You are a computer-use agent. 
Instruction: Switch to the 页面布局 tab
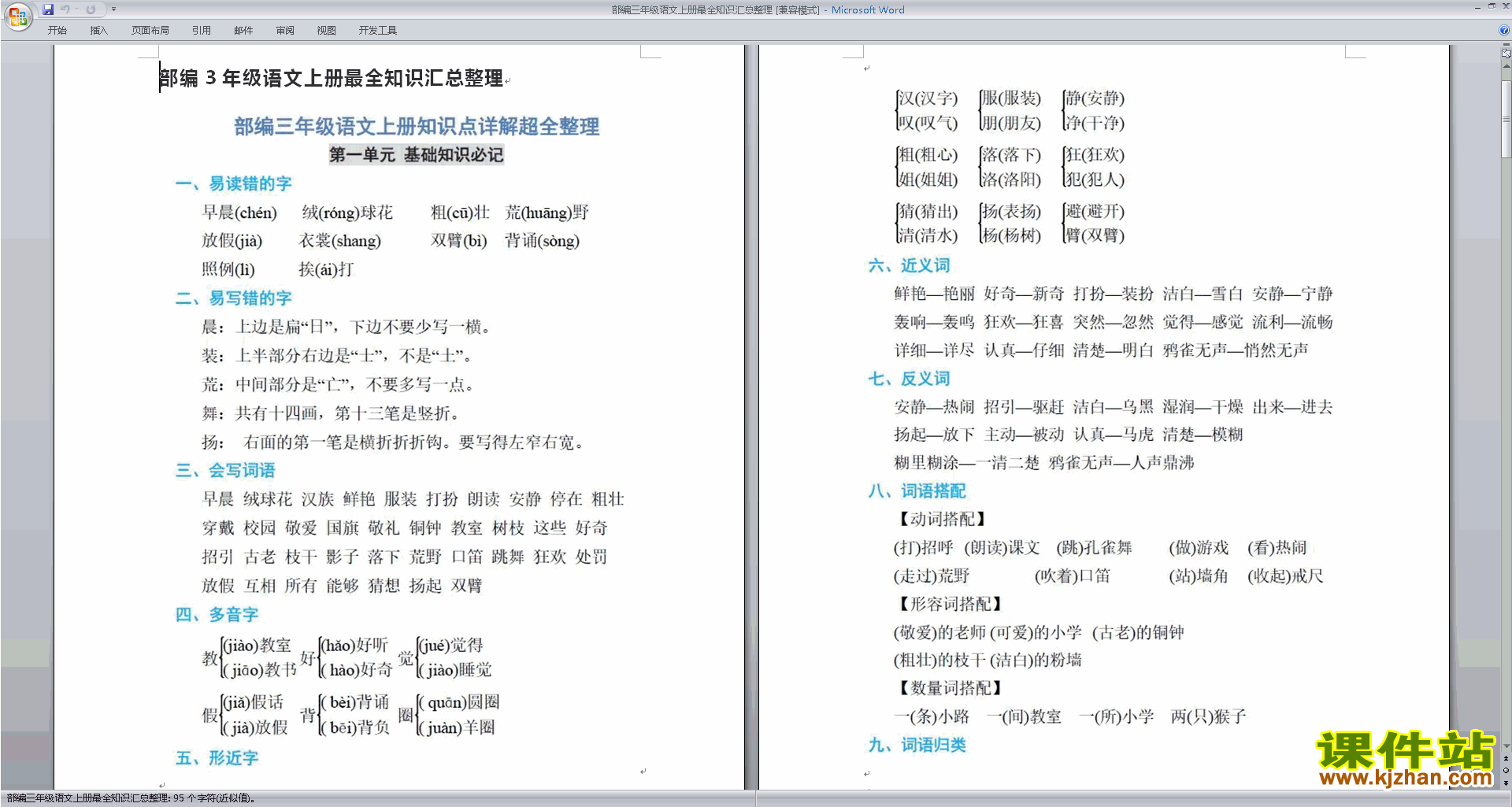(x=150, y=30)
